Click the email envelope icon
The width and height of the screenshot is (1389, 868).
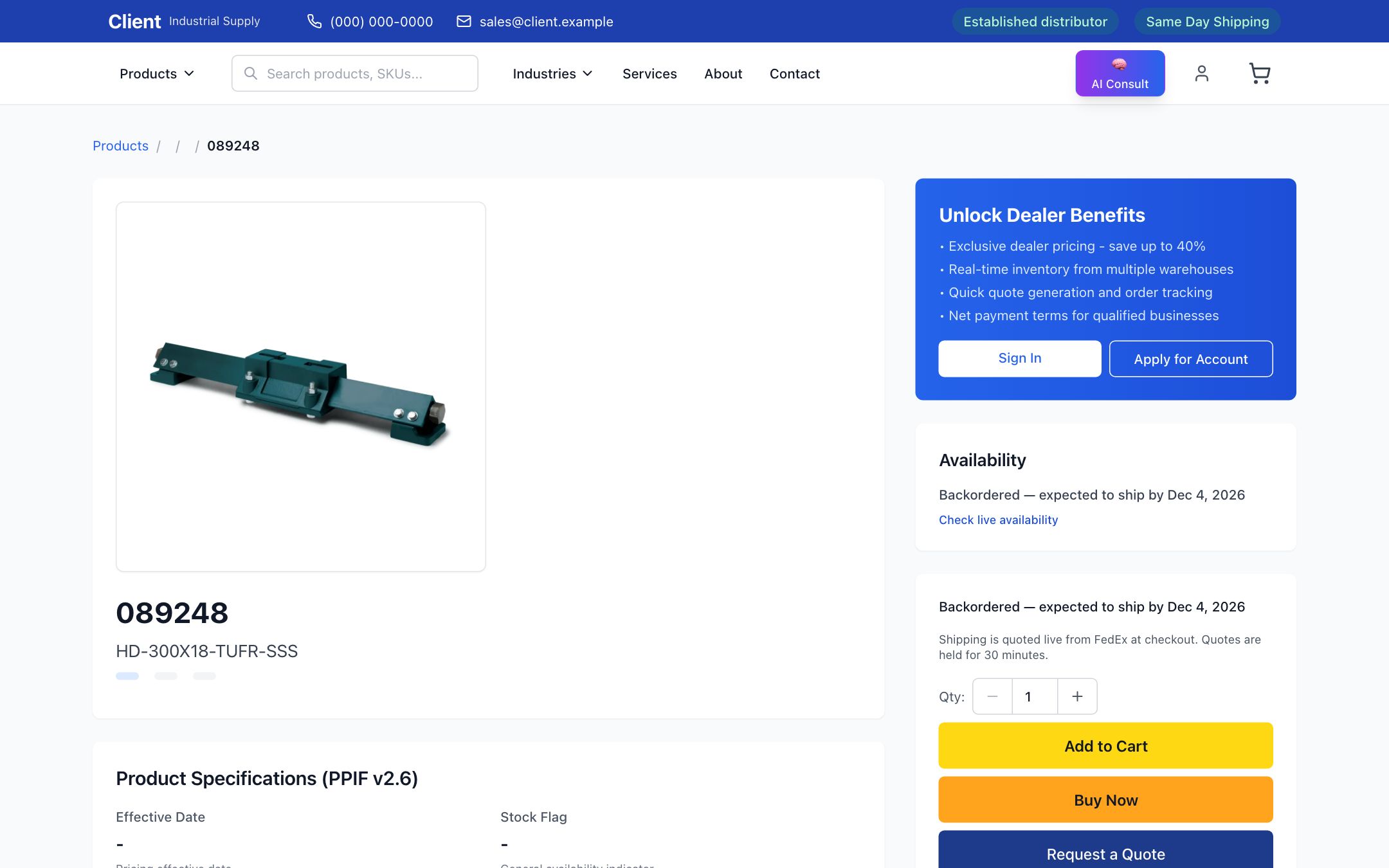click(464, 21)
